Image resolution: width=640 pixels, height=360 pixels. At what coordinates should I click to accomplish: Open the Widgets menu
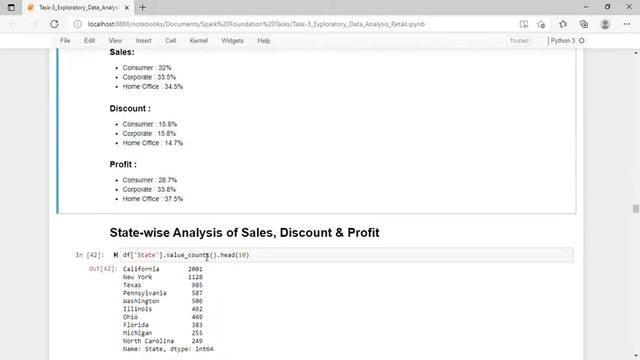click(232, 41)
